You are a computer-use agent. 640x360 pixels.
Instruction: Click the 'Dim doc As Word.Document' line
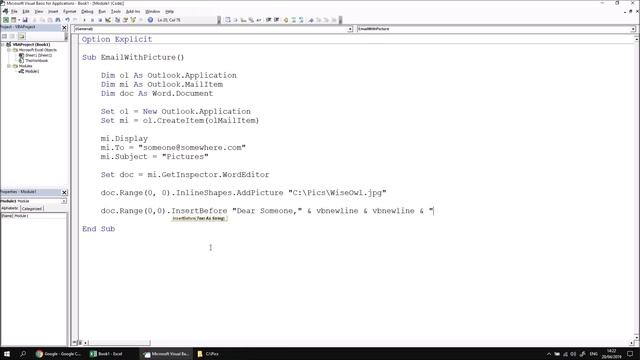[x=157, y=93]
